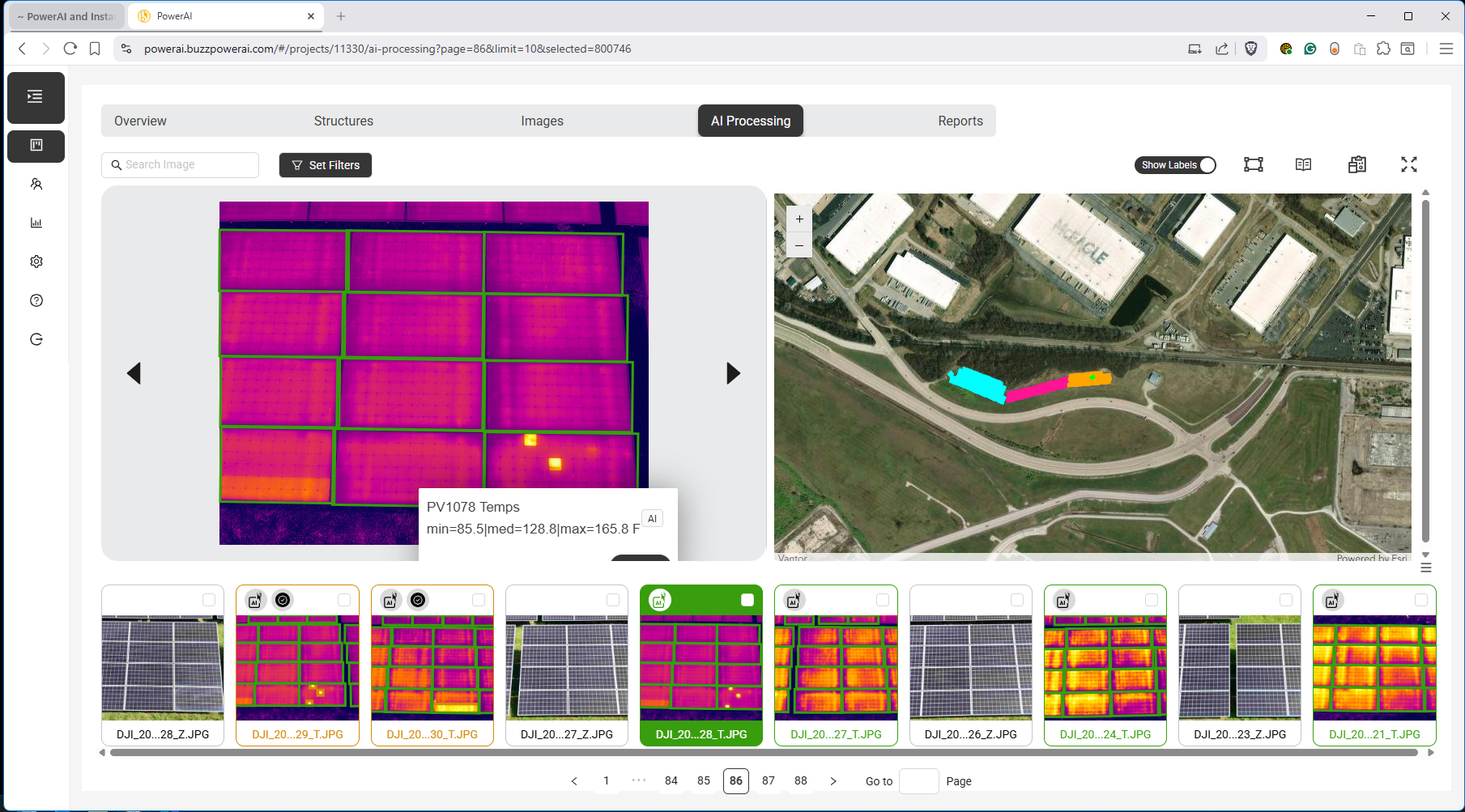Open the open-book legend icon

[1303, 164]
